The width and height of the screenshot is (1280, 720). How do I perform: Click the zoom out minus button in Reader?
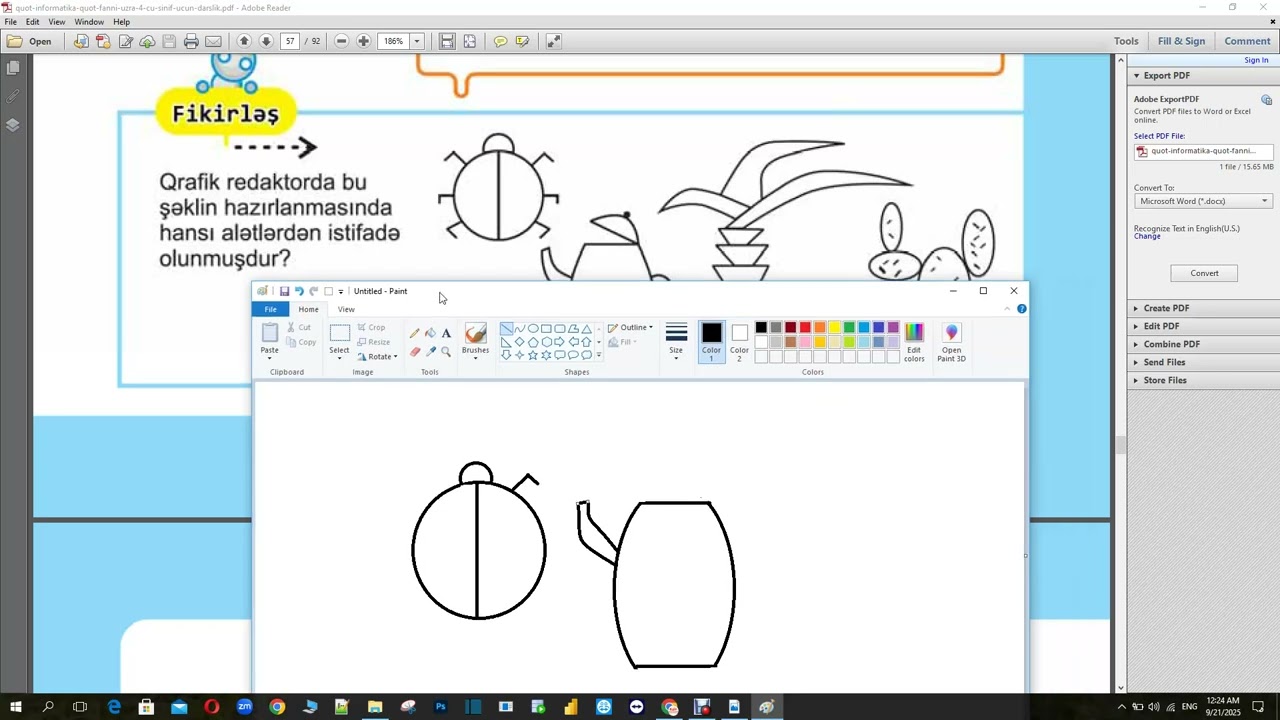point(342,41)
